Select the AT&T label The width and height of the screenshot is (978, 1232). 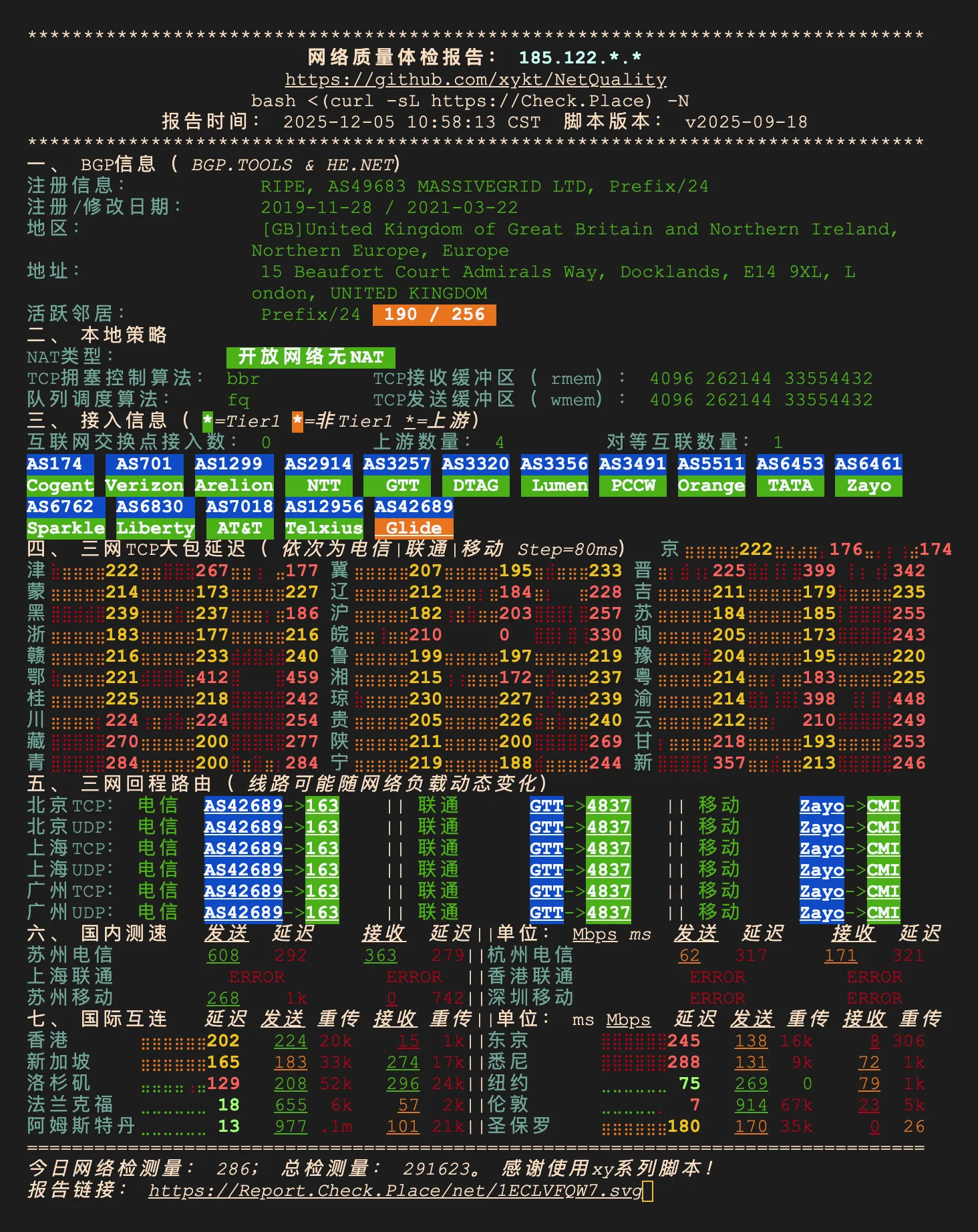pos(240,528)
